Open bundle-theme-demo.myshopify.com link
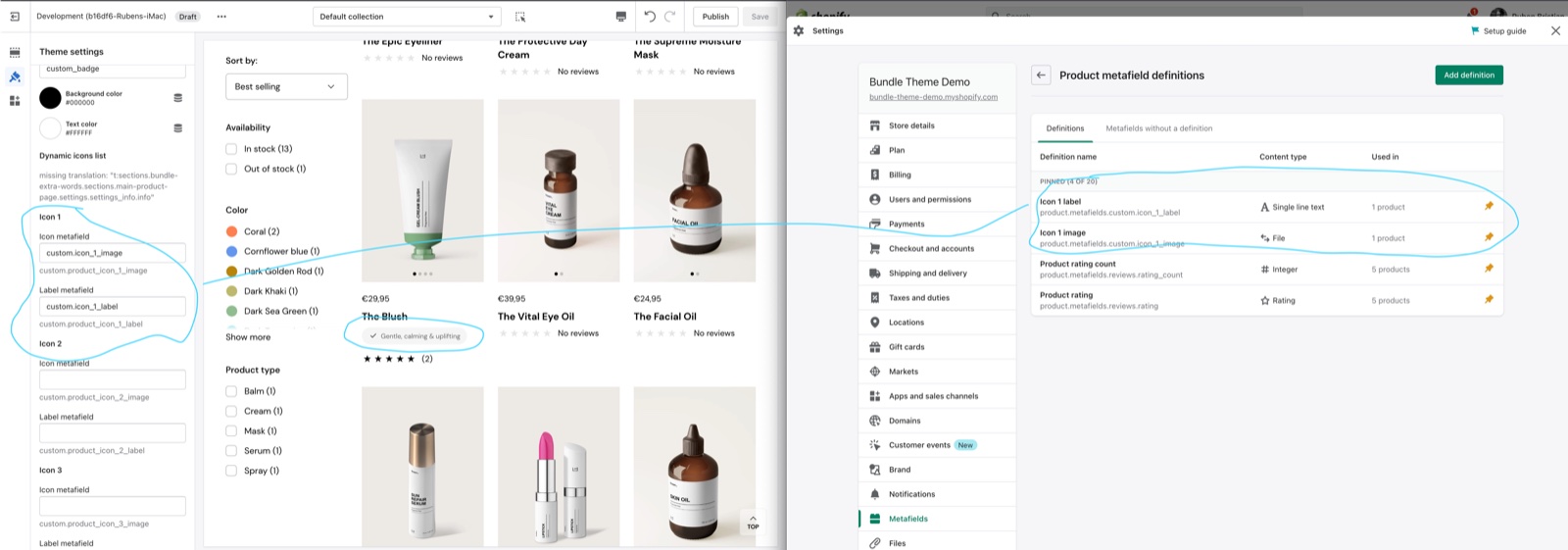Viewport: 1568px width, 550px height. [933, 97]
